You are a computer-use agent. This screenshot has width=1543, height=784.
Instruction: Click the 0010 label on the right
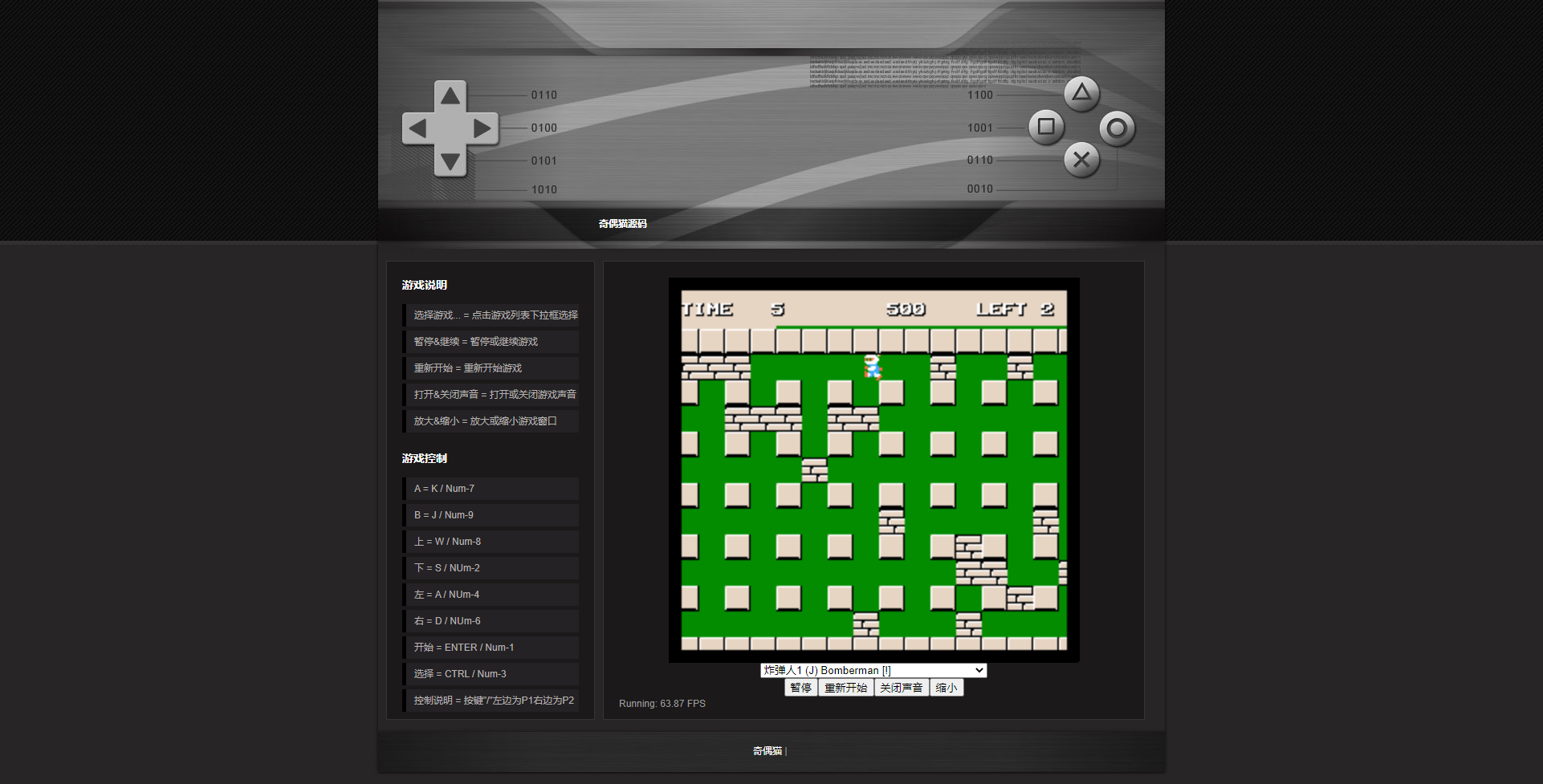pyautogui.click(x=980, y=189)
